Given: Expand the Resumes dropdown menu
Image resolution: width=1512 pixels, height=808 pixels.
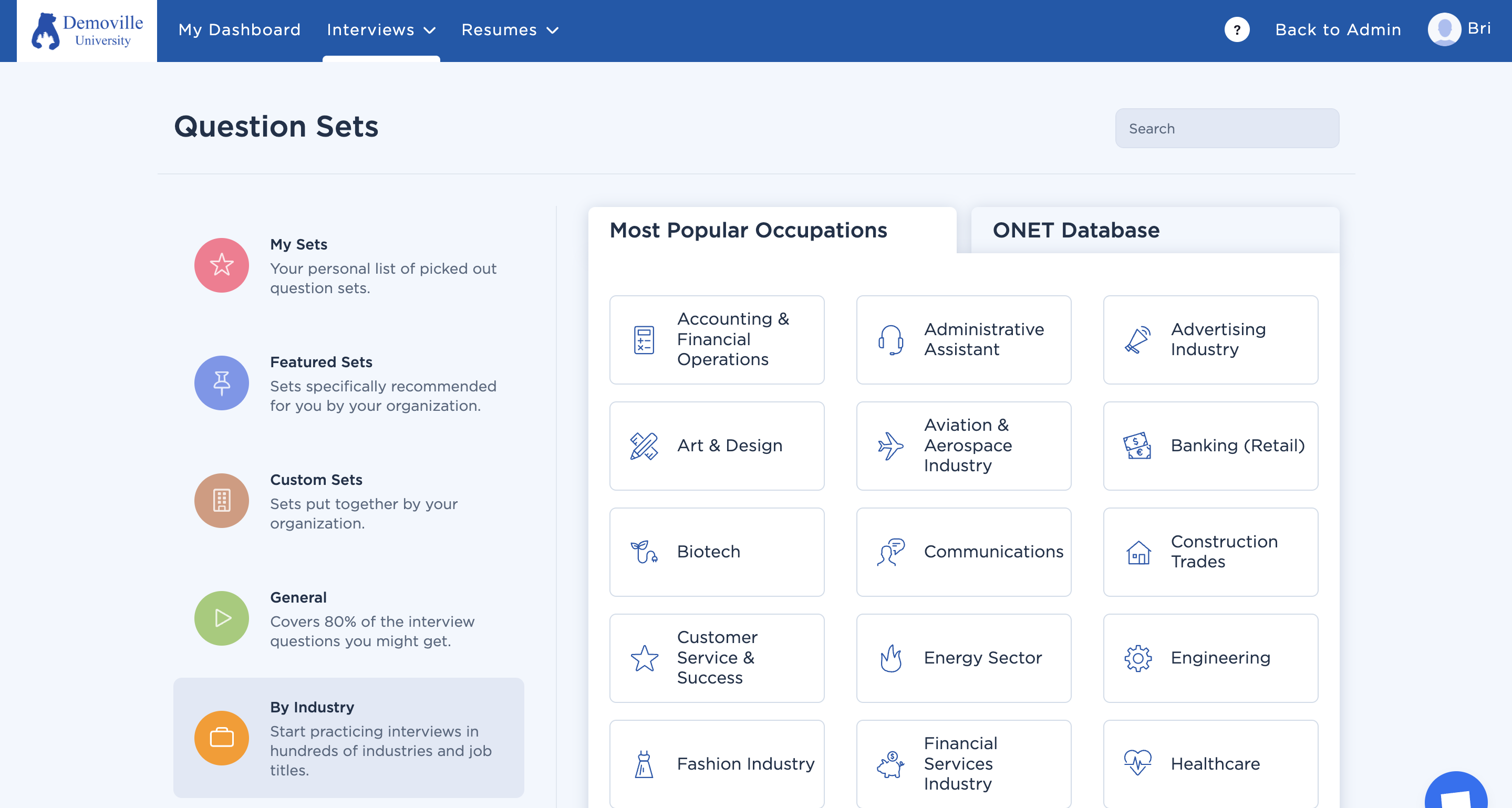Looking at the screenshot, I should pyautogui.click(x=510, y=30).
